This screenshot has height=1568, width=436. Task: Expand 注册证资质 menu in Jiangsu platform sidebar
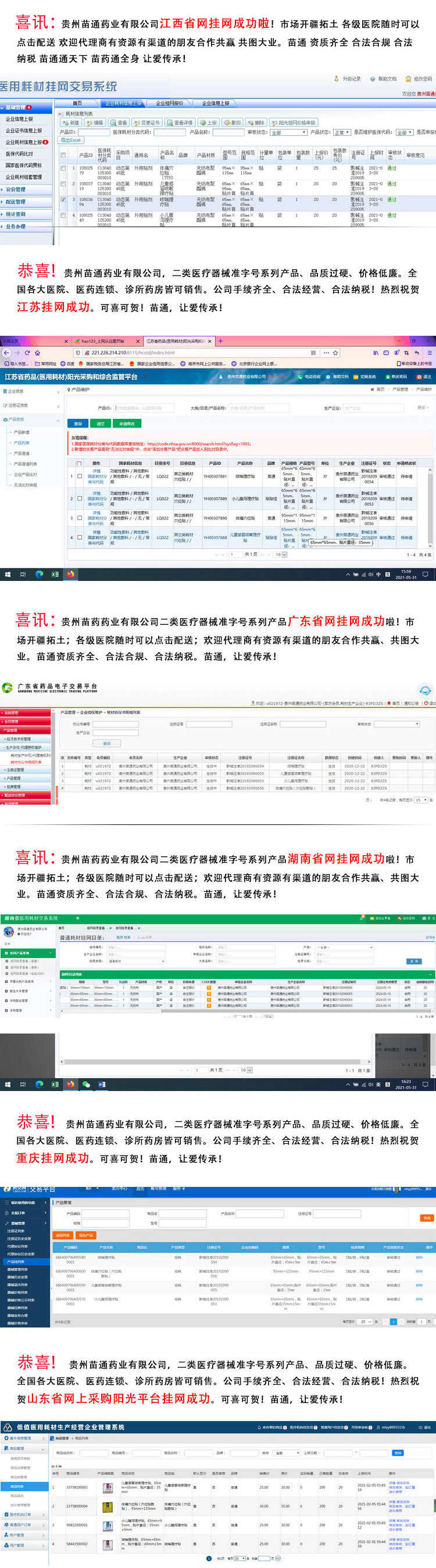[30, 406]
